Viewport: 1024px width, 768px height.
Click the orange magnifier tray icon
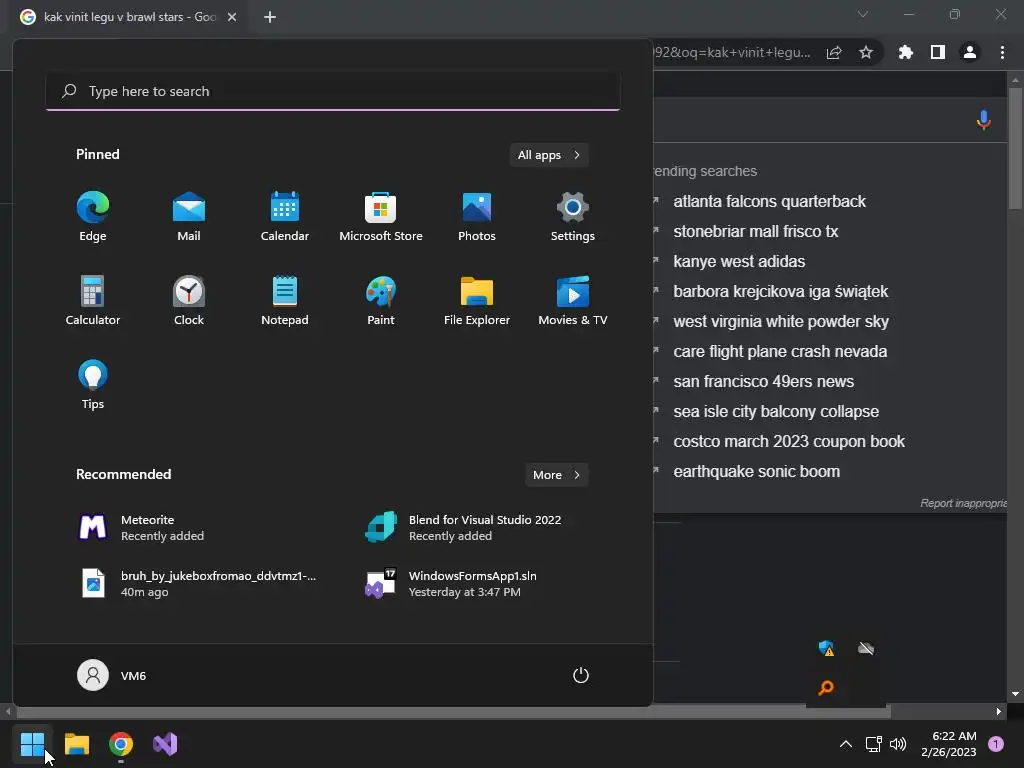[826, 688]
